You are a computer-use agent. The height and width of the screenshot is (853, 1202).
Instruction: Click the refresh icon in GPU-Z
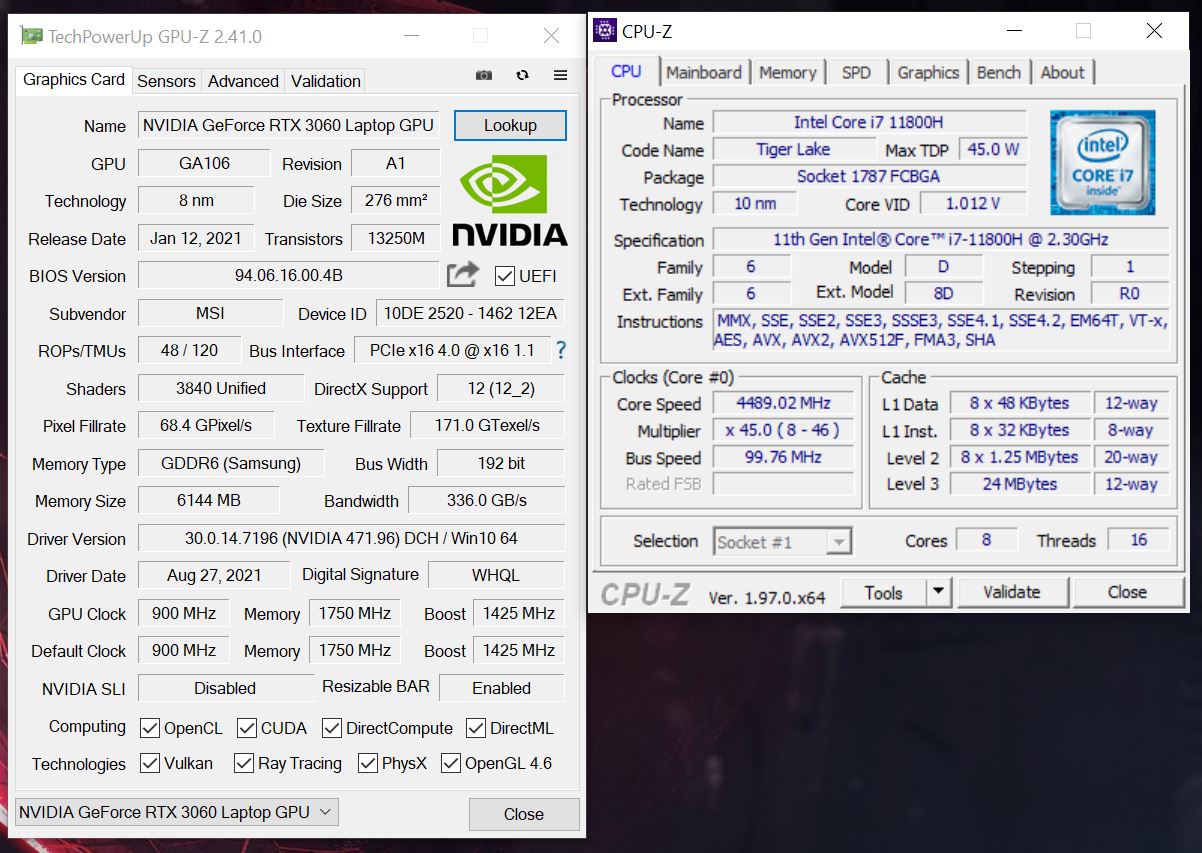pyautogui.click(x=522, y=76)
